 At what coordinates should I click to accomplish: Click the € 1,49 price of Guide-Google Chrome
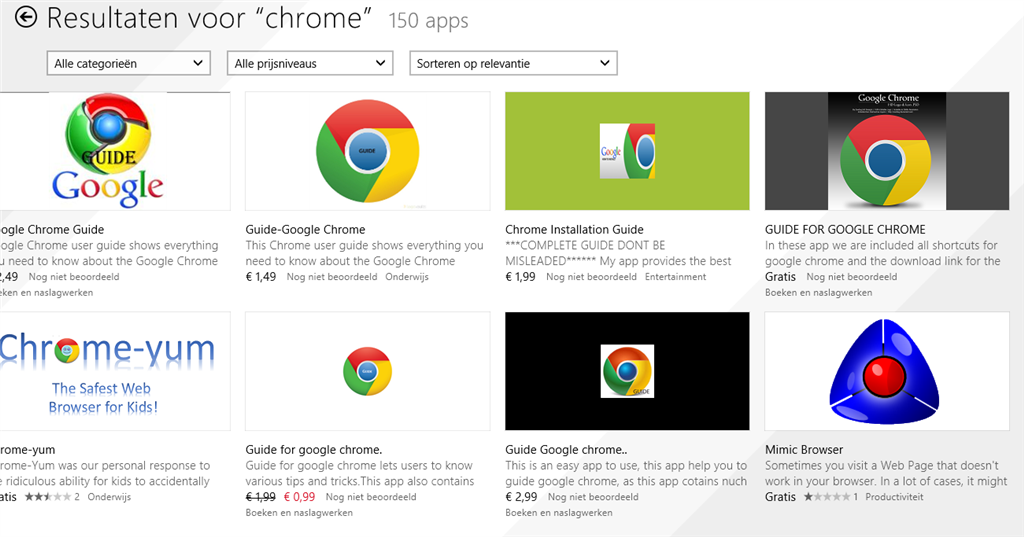(x=261, y=276)
